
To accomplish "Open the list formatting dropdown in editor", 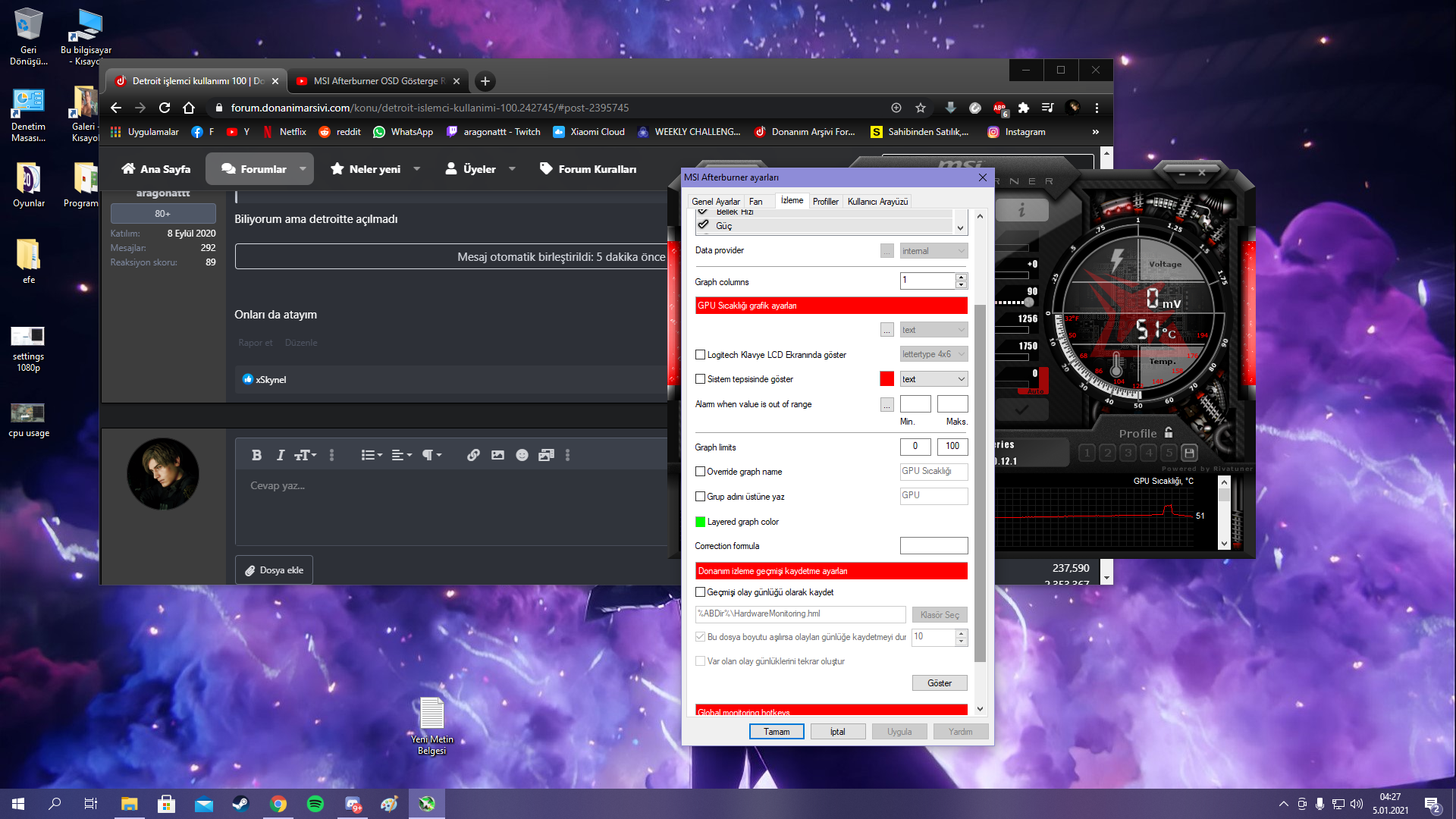I will coord(372,455).
